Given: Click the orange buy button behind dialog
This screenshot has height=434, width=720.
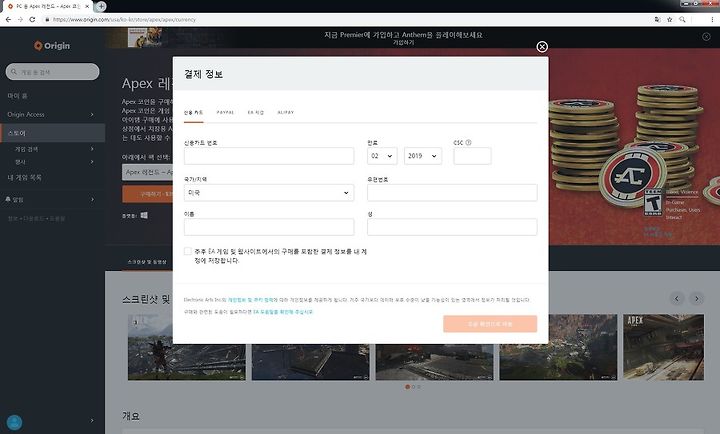Looking at the screenshot, I should [x=147, y=194].
